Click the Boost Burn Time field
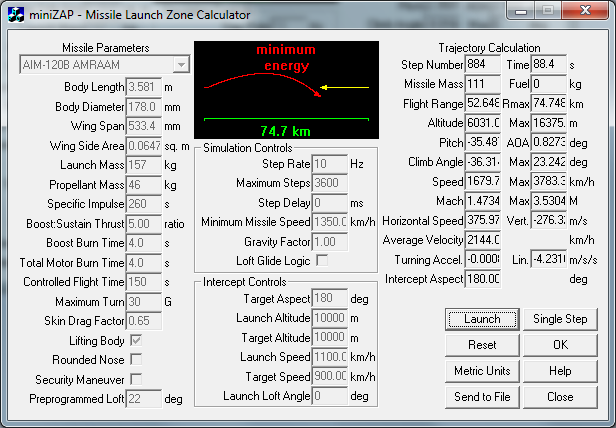 tap(144, 243)
